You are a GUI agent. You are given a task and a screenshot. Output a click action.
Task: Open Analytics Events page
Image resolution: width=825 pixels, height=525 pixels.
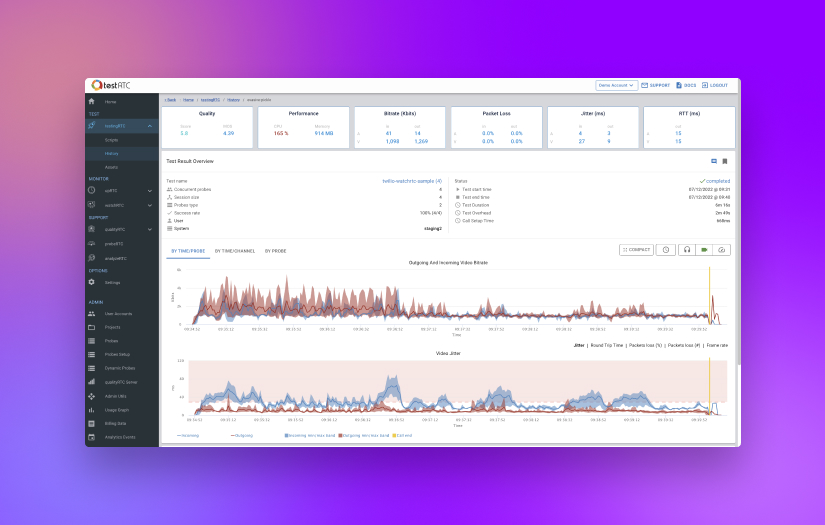(119, 437)
